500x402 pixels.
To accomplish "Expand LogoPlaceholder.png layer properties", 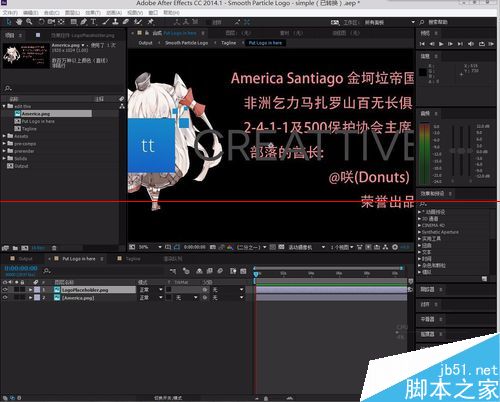I will point(30,290).
